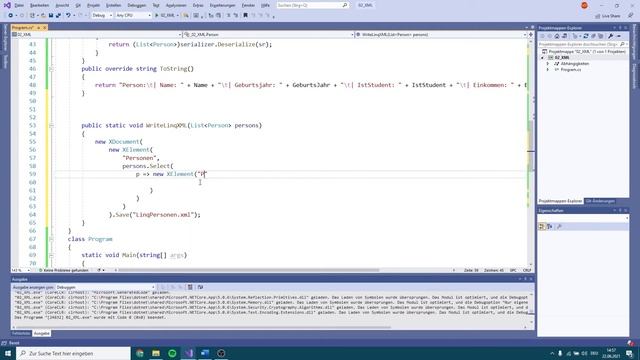Switch to the Ausgabe tab
The width and height of the screenshot is (640, 360).
click(x=42, y=333)
